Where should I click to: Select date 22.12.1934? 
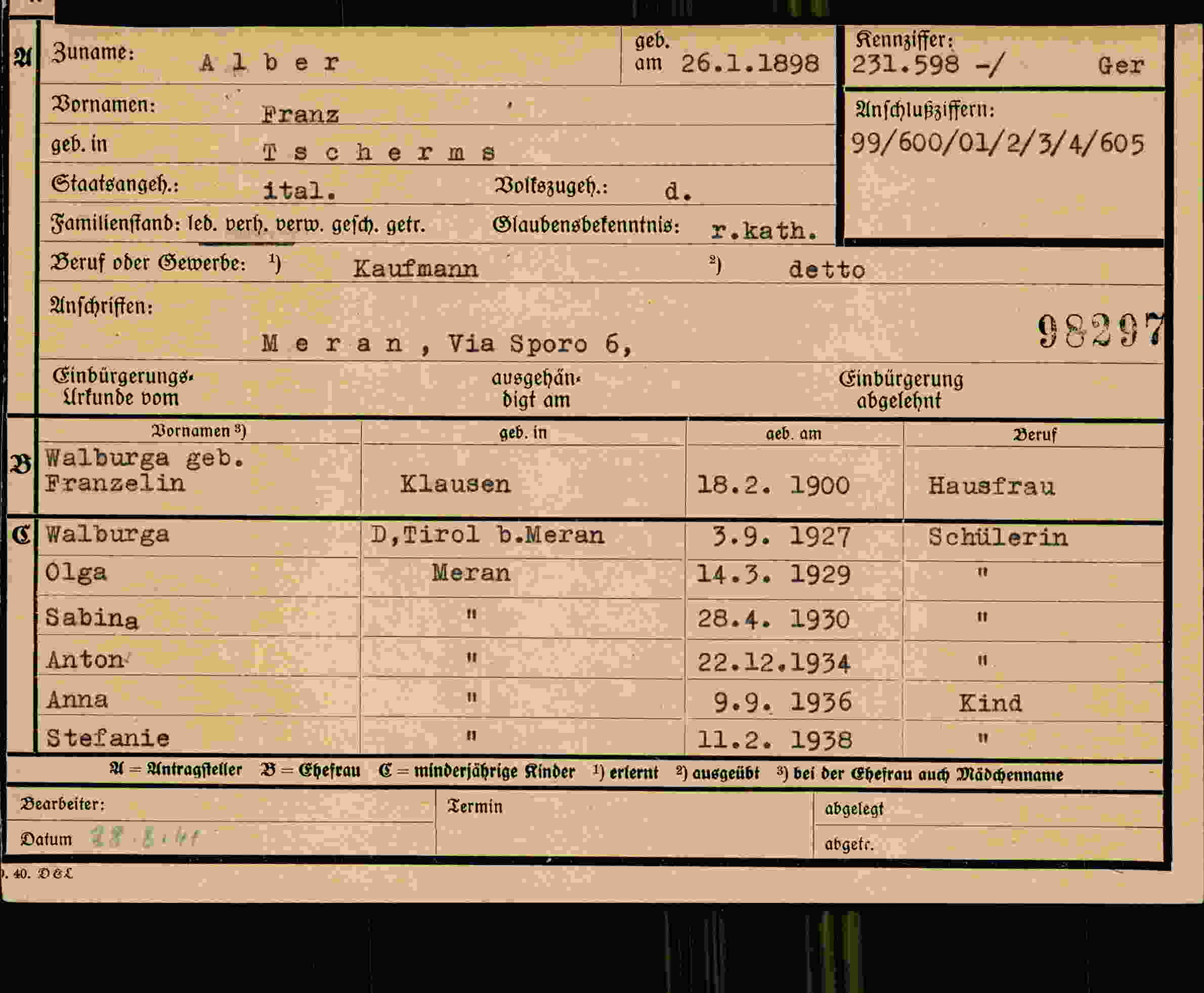773,663
